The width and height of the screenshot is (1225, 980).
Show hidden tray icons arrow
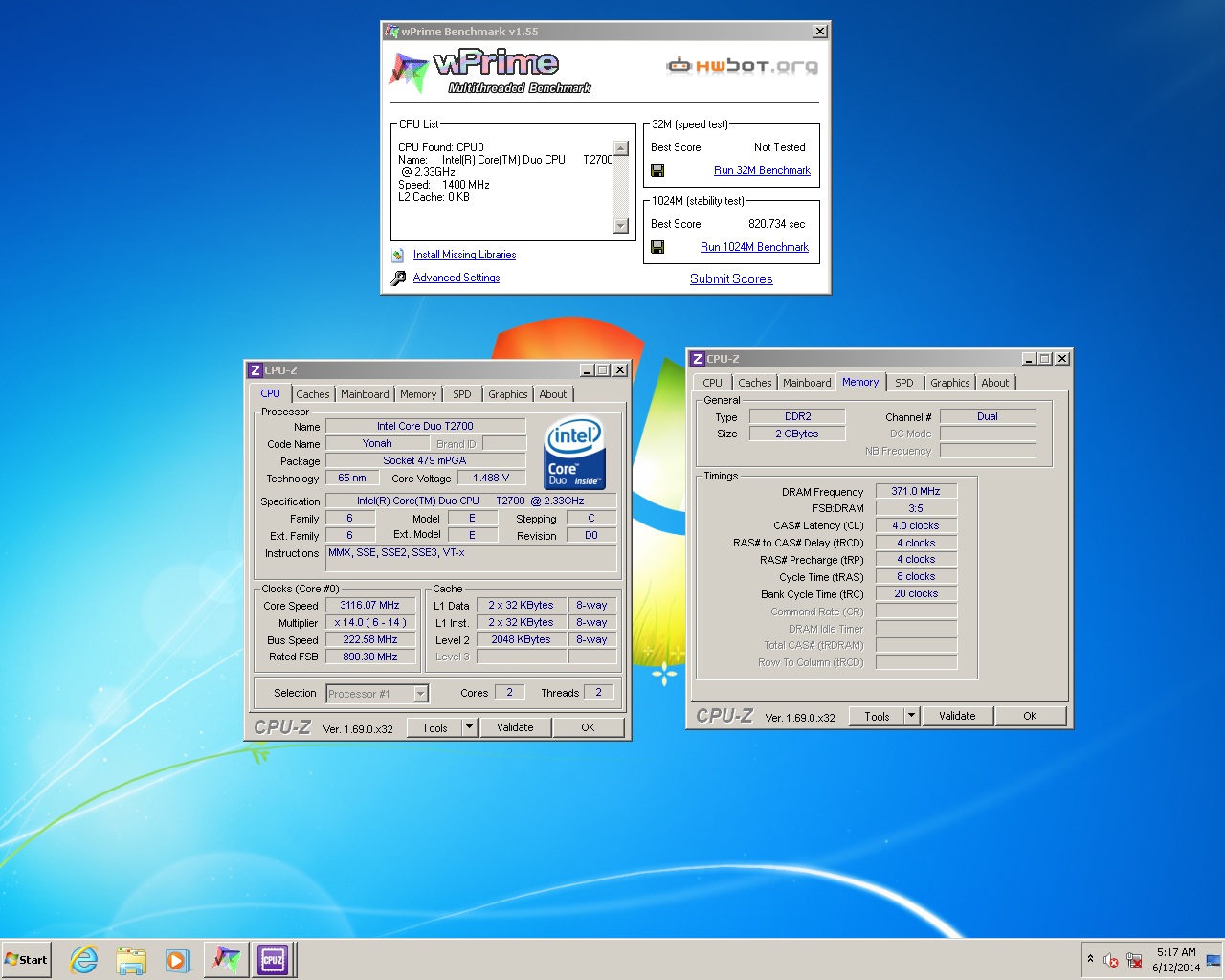click(x=1090, y=959)
